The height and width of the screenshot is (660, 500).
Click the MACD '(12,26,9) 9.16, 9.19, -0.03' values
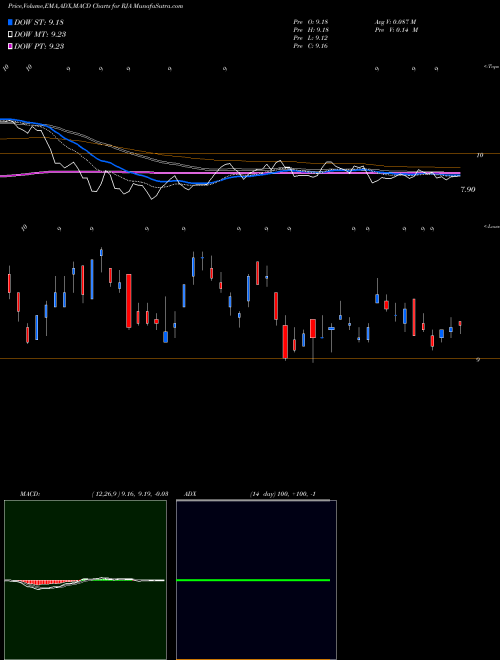coord(130,494)
